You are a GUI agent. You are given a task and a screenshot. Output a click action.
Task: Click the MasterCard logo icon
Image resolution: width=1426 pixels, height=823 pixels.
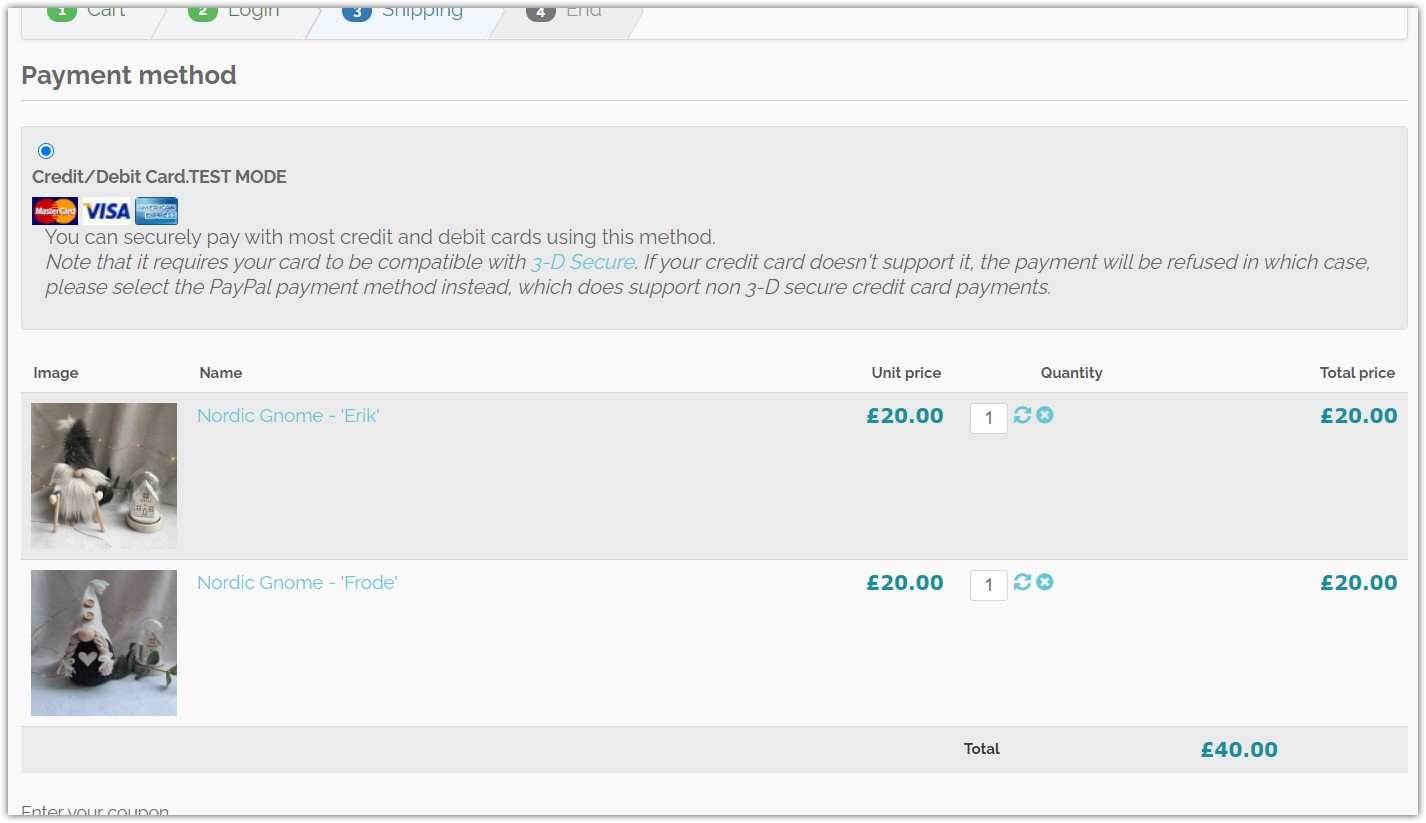coord(55,211)
